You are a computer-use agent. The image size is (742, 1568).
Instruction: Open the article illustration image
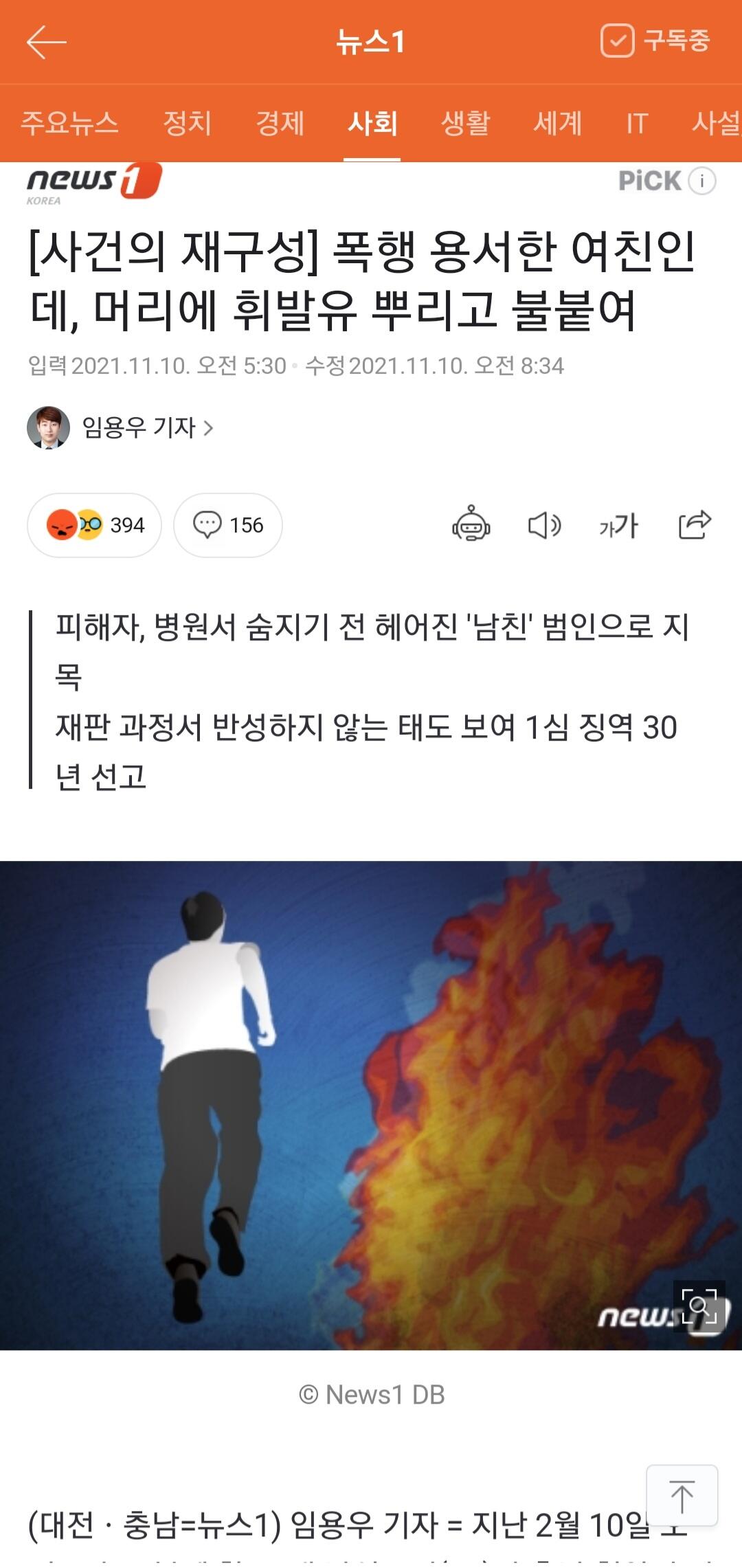371,1106
